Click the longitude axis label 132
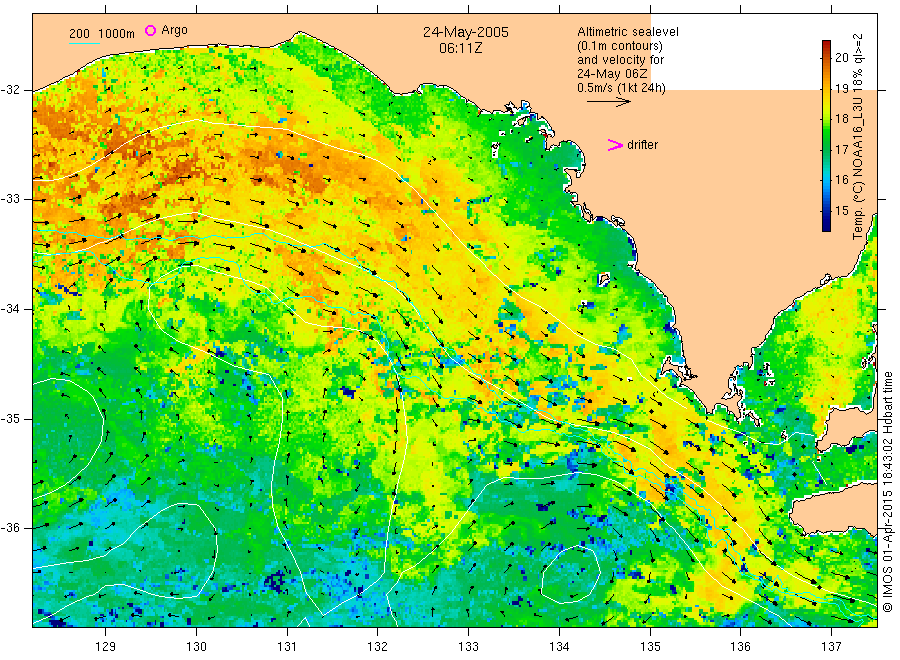Screen dimensions: 900x660 click(378, 647)
